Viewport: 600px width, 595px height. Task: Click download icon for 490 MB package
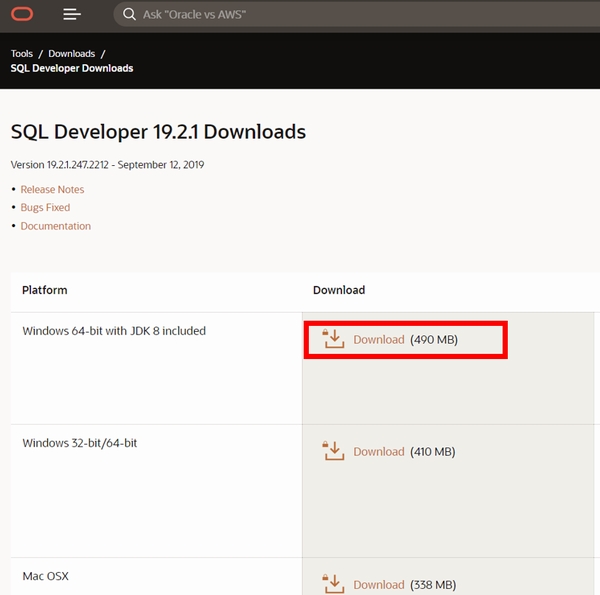(334, 339)
